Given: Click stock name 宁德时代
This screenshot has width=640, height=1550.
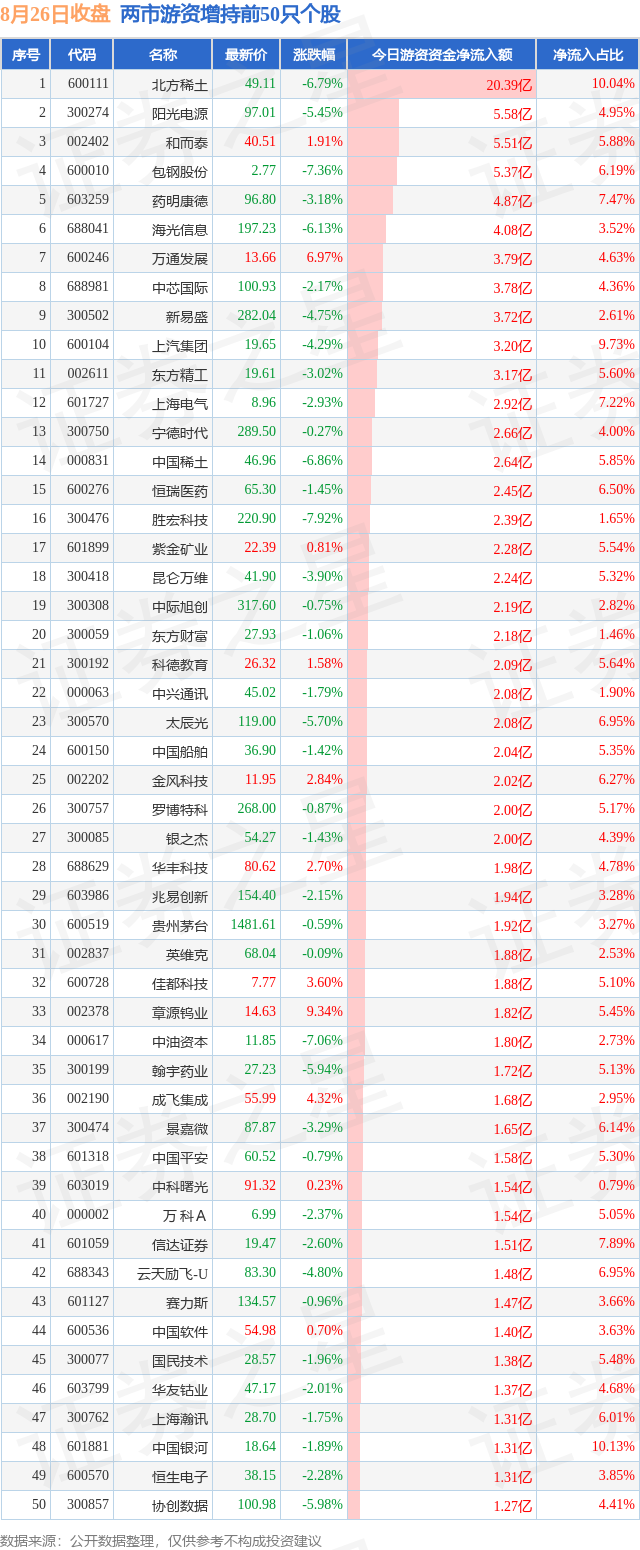Looking at the screenshot, I should pos(180,433).
